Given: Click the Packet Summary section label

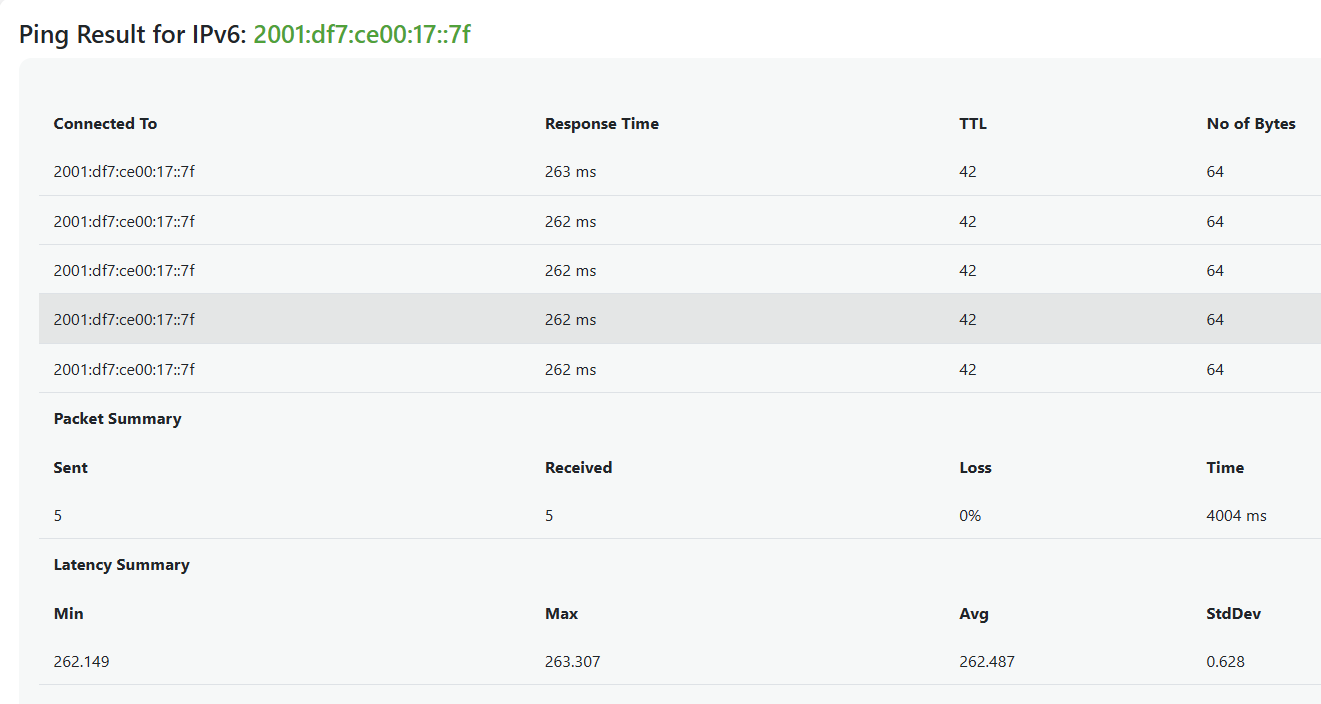Looking at the screenshot, I should 117,419.
